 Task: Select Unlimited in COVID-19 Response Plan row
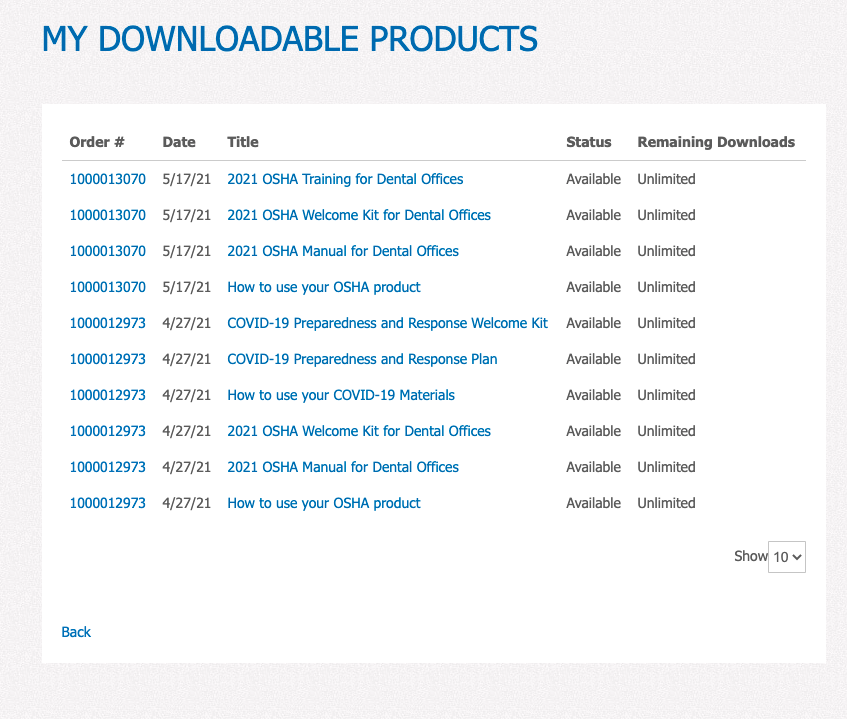(666, 359)
